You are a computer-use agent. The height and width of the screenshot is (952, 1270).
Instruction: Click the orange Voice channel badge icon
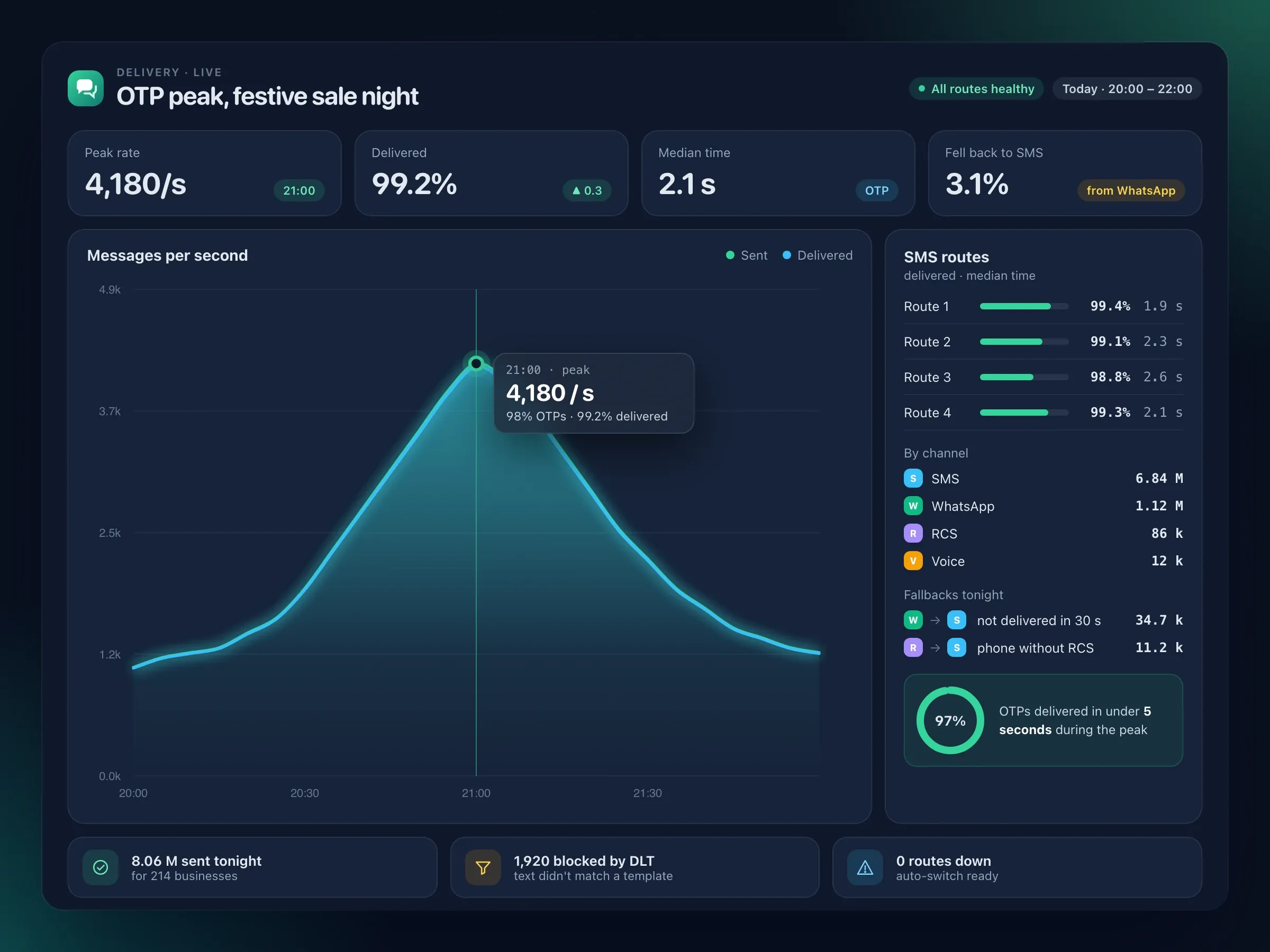tap(913, 561)
